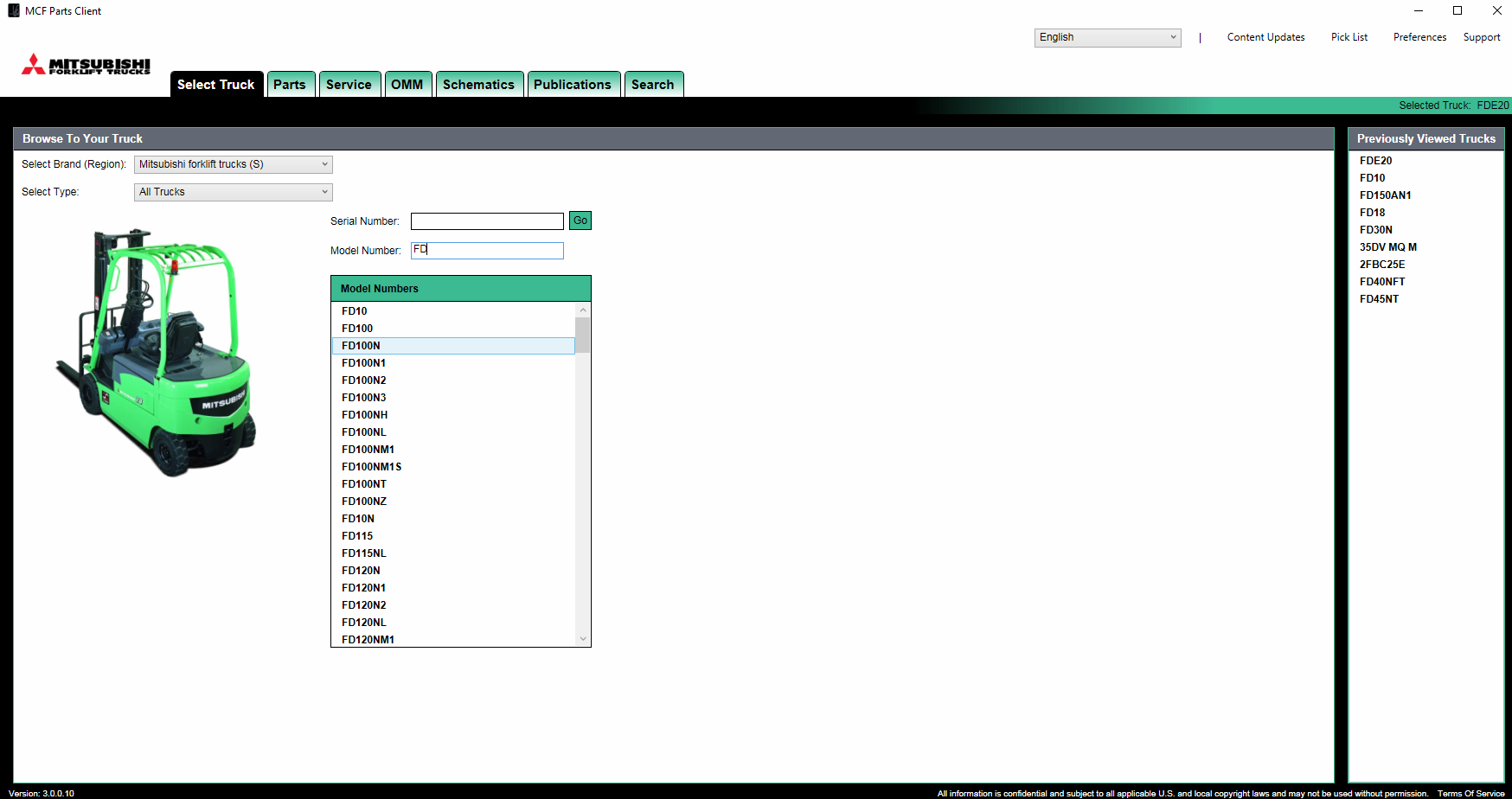Open the Select Truck tab

point(216,84)
